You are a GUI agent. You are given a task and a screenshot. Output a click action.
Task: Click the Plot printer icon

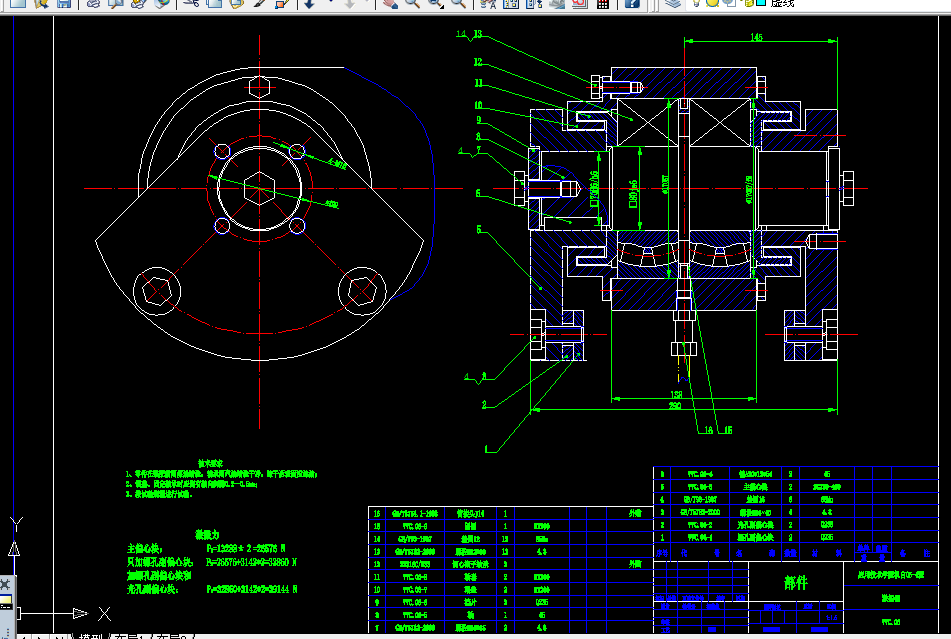(93, 3)
